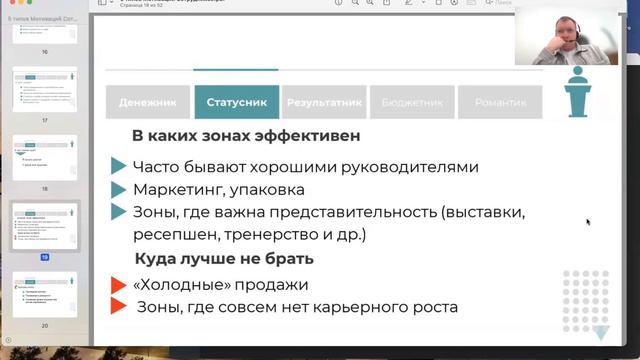The width and height of the screenshot is (640, 360).
Task: Click the zoom out magnifier in toolbar
Action: [356, 2]
